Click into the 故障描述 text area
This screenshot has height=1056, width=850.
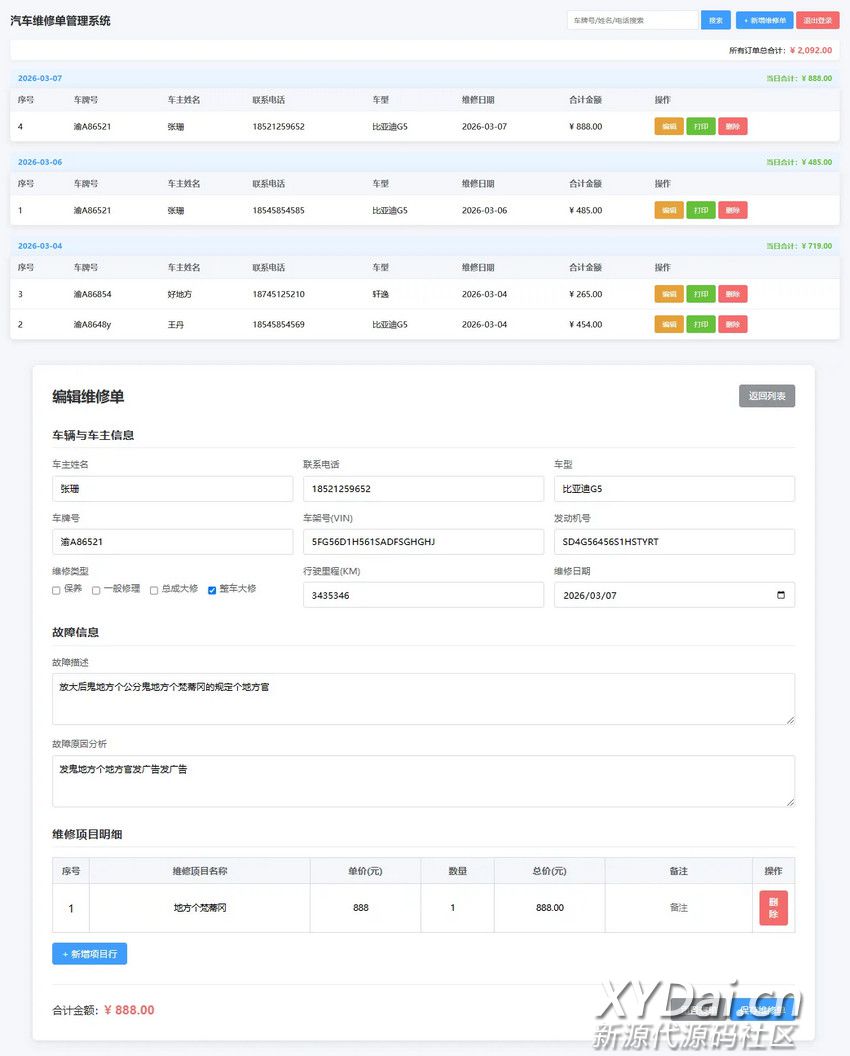423,698
